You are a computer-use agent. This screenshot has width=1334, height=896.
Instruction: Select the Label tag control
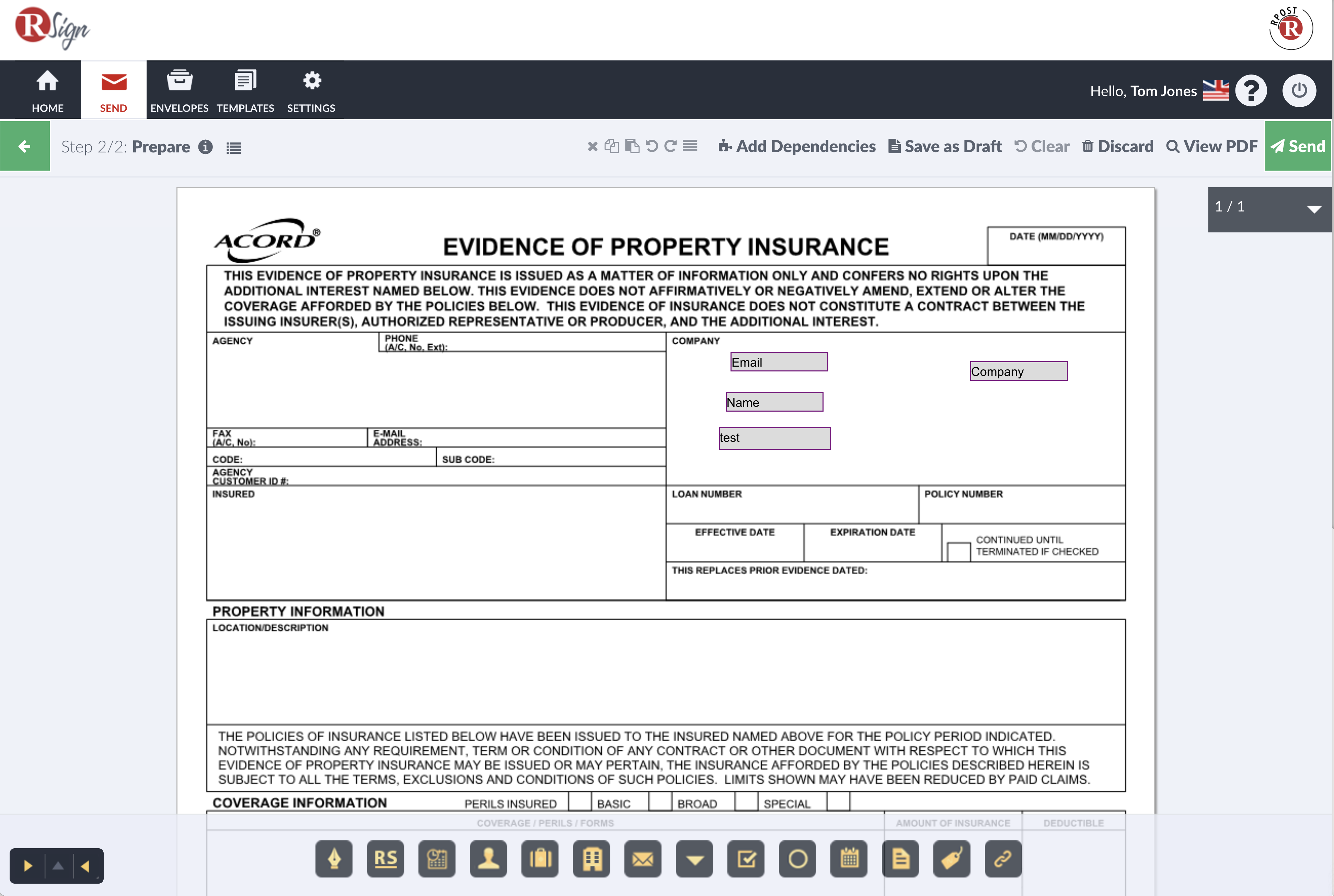pyautogui.click(x=952, y=858)
